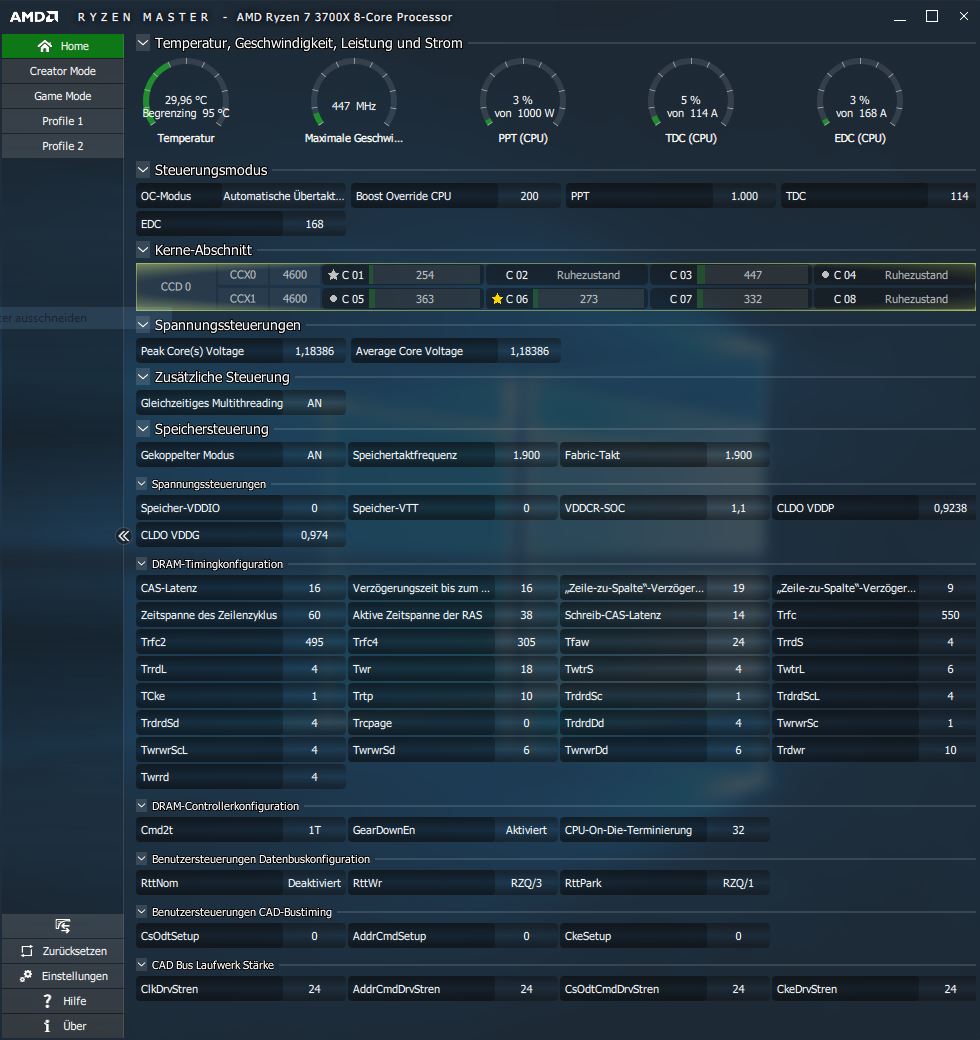Screen dimensions: 980x1040
Task: Collapse the Kerne-Abschnitt section
Action: pos(143,250)
